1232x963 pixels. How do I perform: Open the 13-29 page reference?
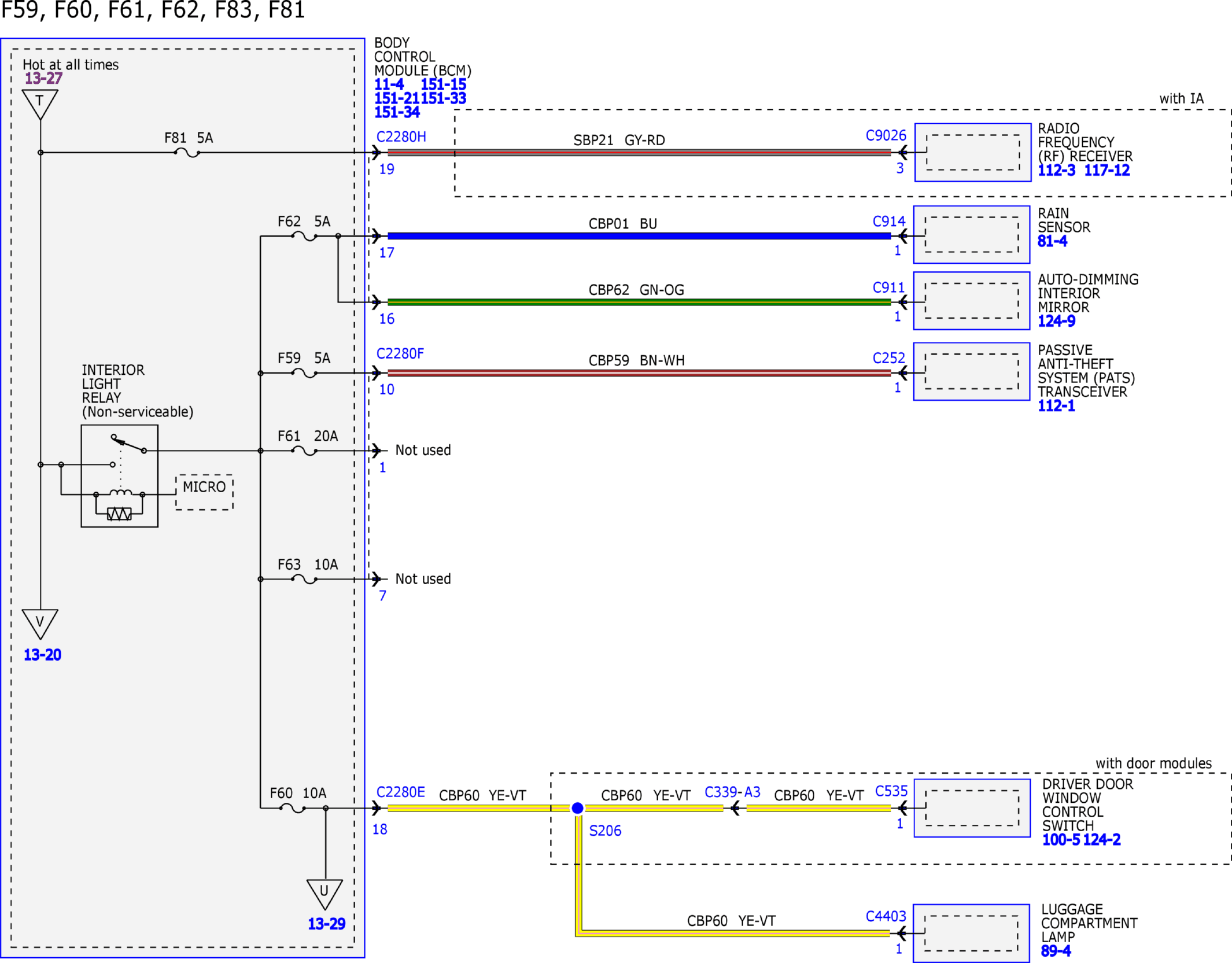point(326,924)
